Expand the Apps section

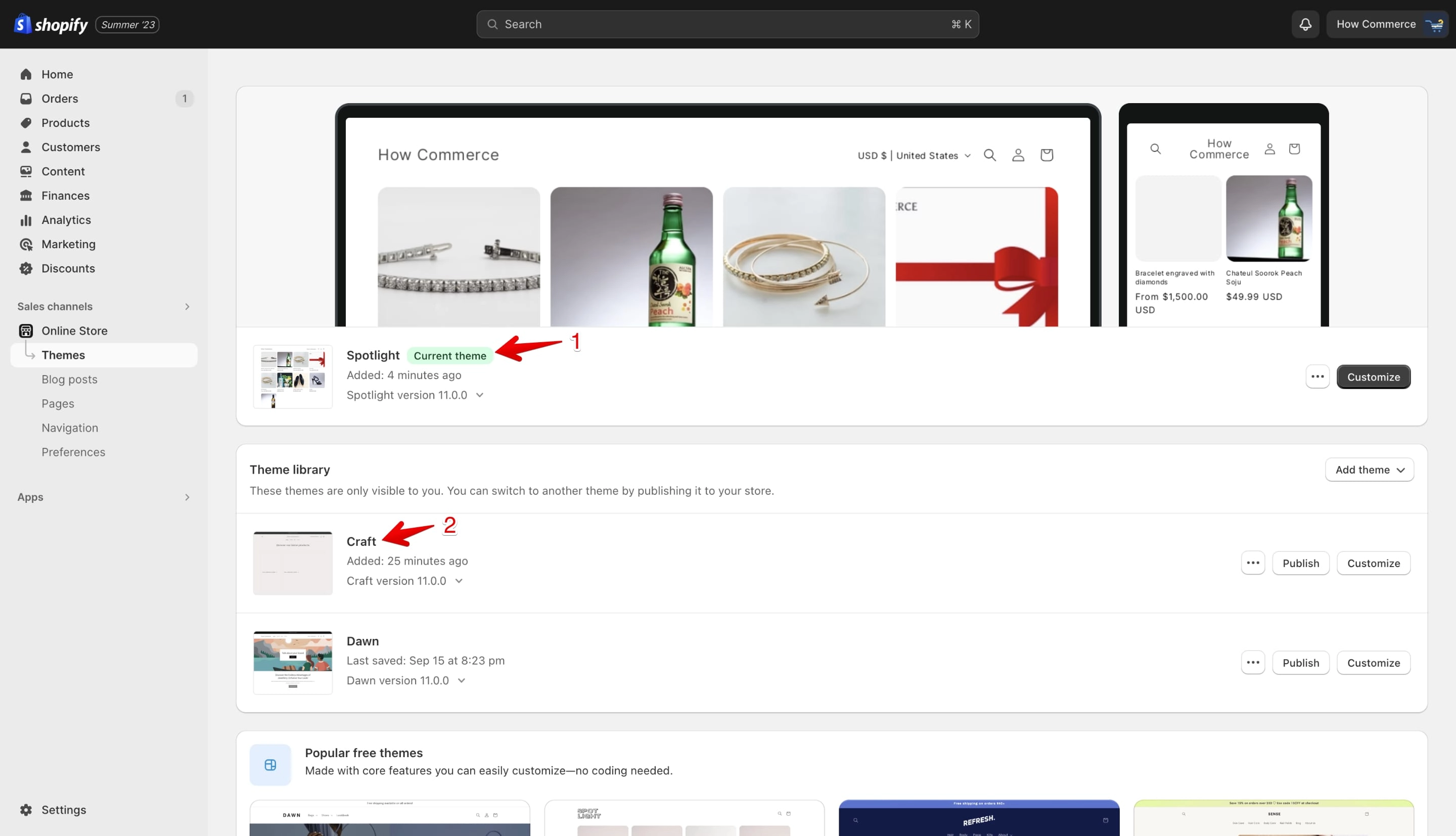point(187,497)
